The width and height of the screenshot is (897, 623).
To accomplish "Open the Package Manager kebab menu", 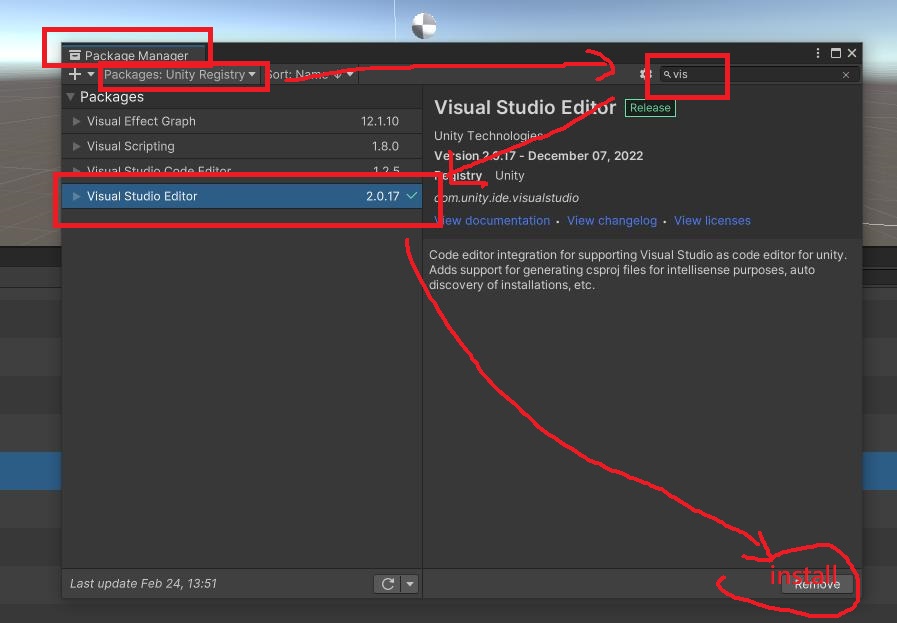I will (818, 53).
